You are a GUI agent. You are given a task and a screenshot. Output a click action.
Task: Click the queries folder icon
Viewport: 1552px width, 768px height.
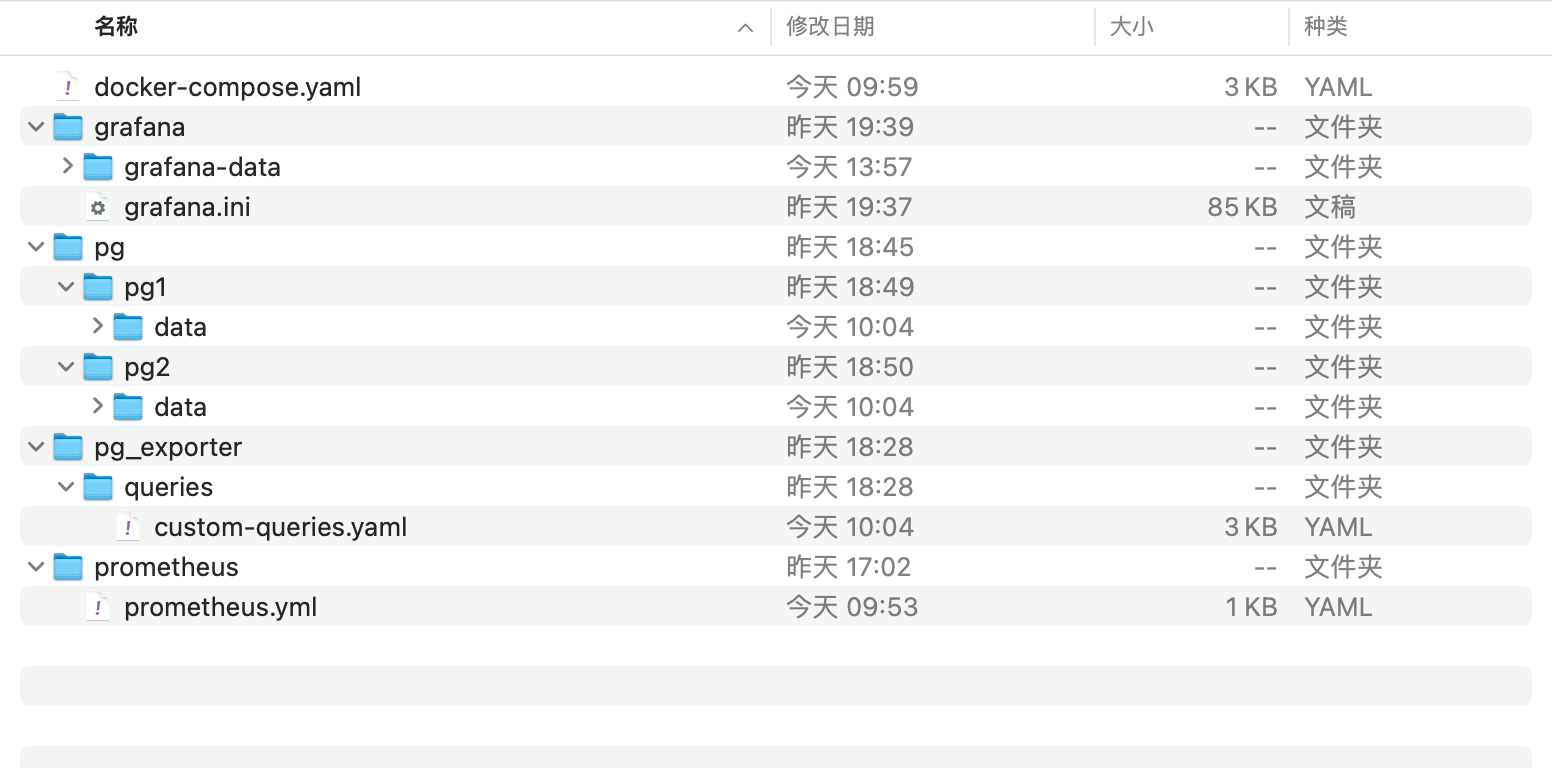click(97, 487)
